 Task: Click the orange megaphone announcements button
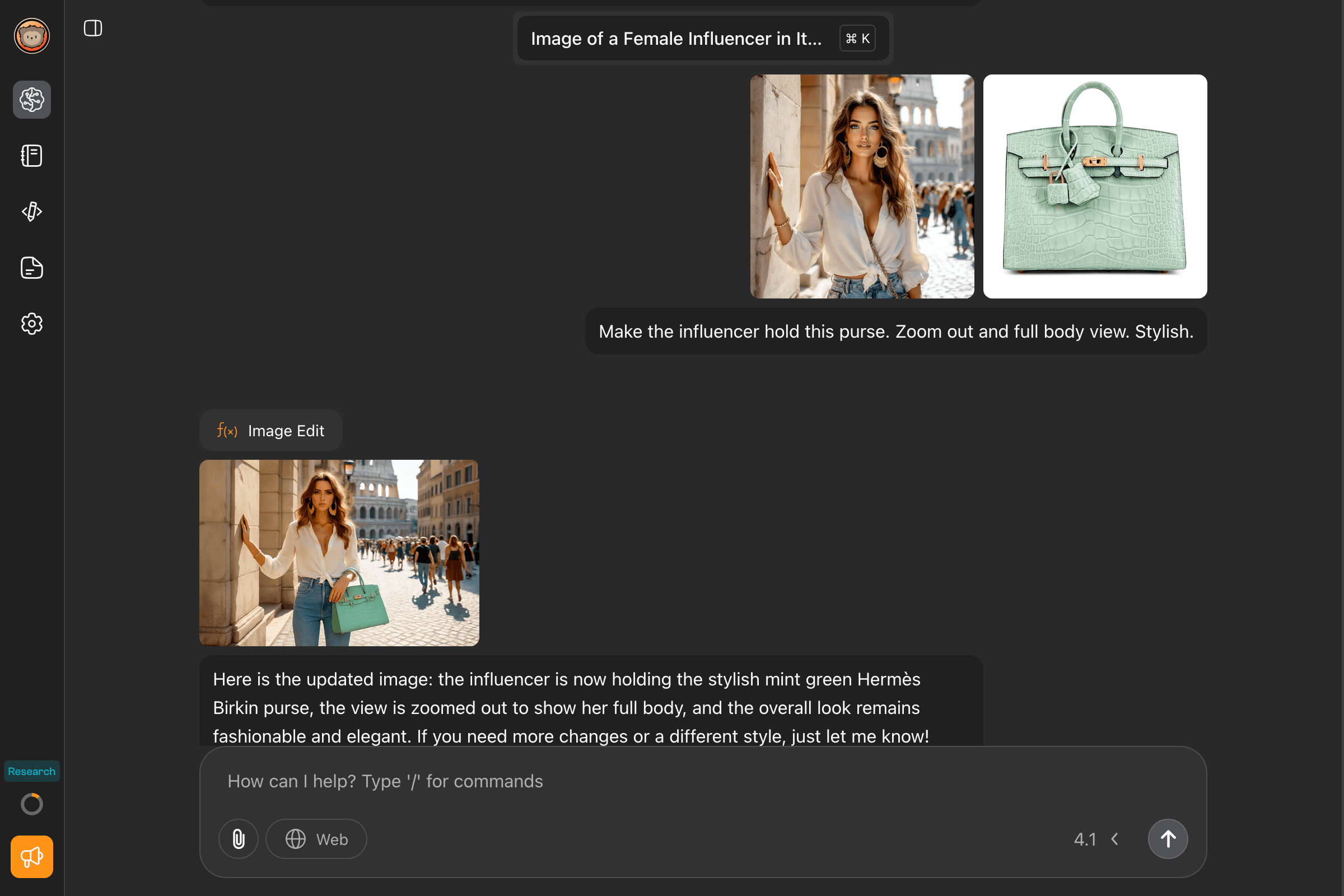pos(32,857)
